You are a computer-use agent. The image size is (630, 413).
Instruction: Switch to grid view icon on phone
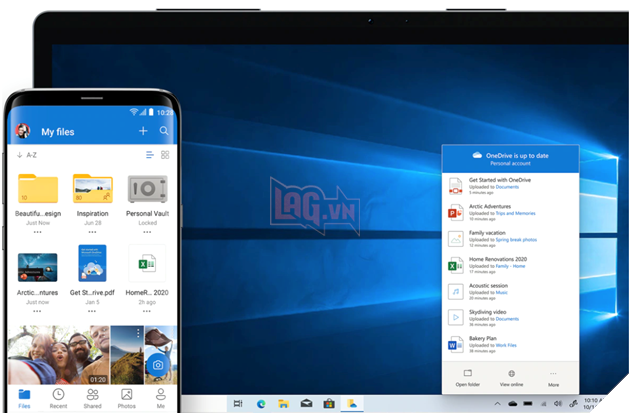tap(165, 155)
